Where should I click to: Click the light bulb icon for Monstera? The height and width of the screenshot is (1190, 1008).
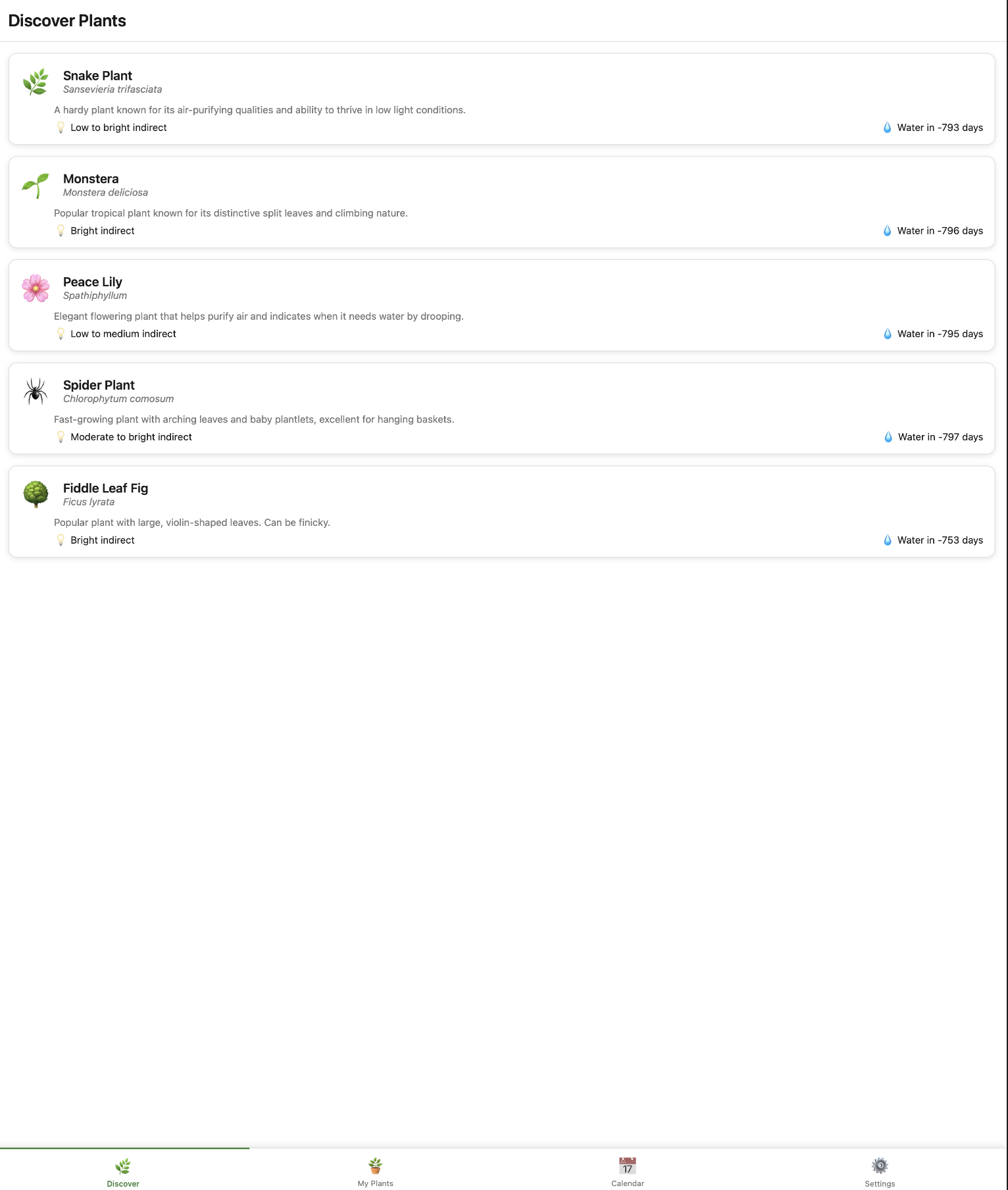click(61, 230)
